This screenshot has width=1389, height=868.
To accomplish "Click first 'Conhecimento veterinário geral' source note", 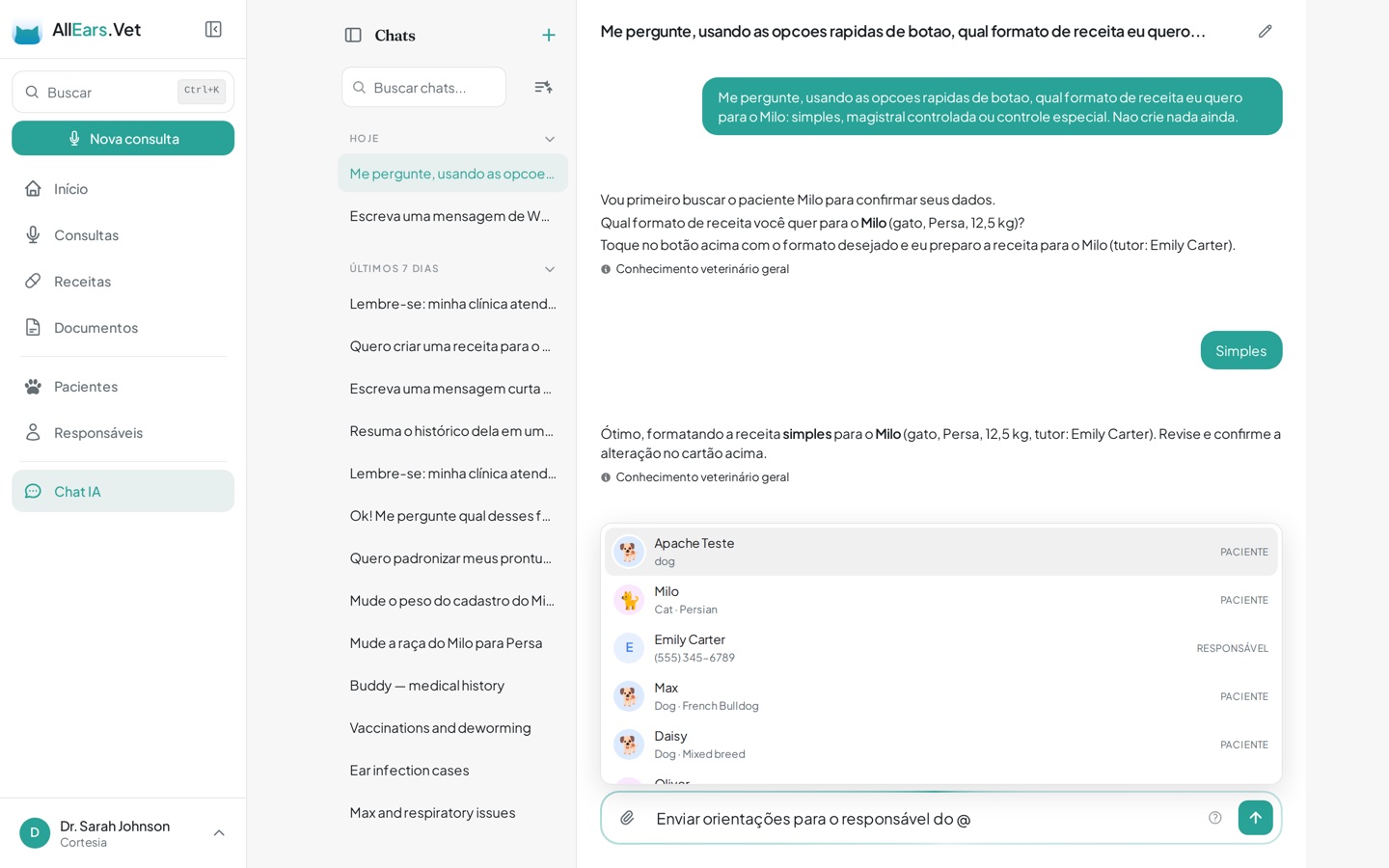I will tap(695, 269).
